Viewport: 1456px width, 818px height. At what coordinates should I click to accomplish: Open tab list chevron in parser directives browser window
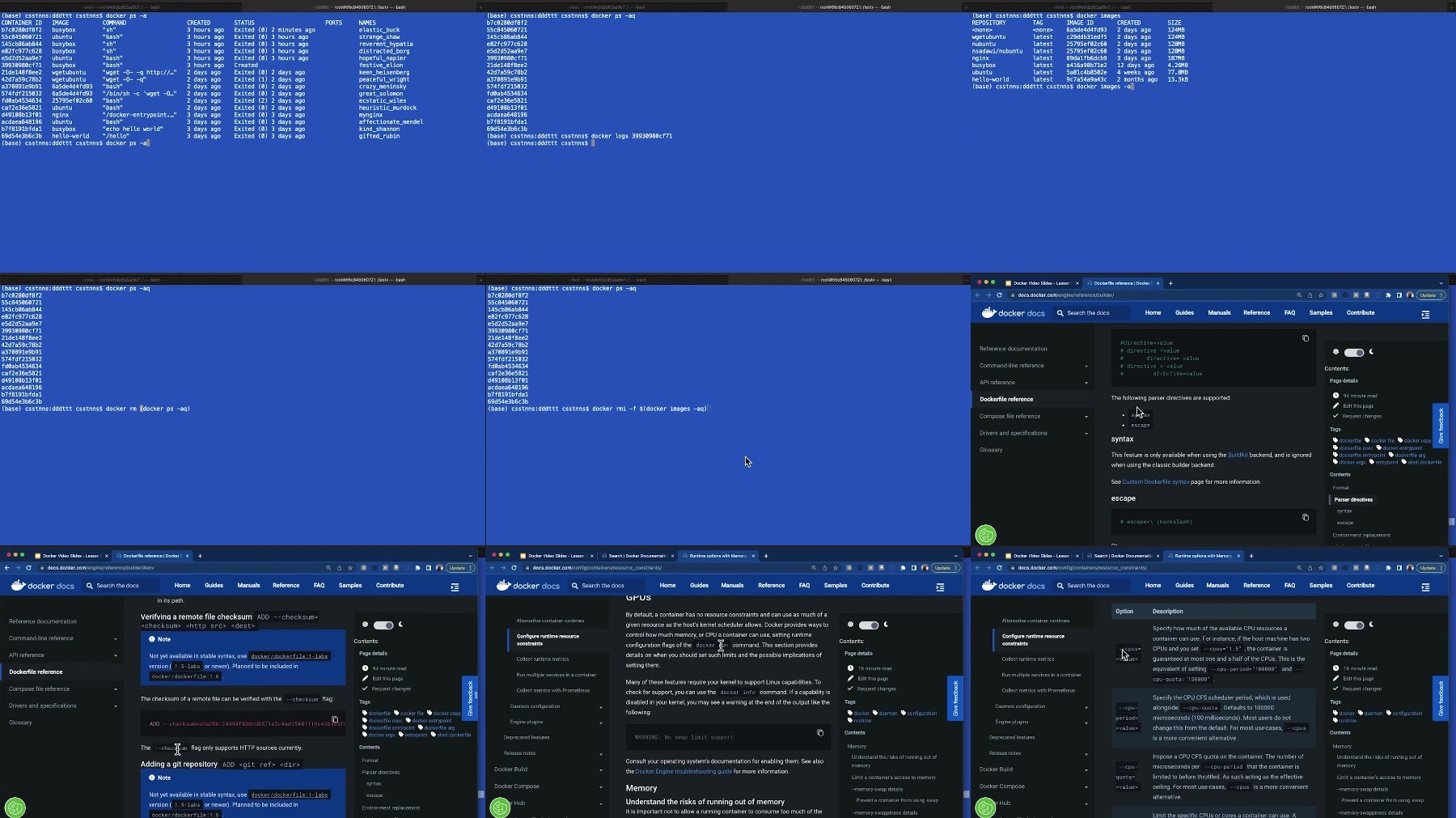[x=1441, y=283]
